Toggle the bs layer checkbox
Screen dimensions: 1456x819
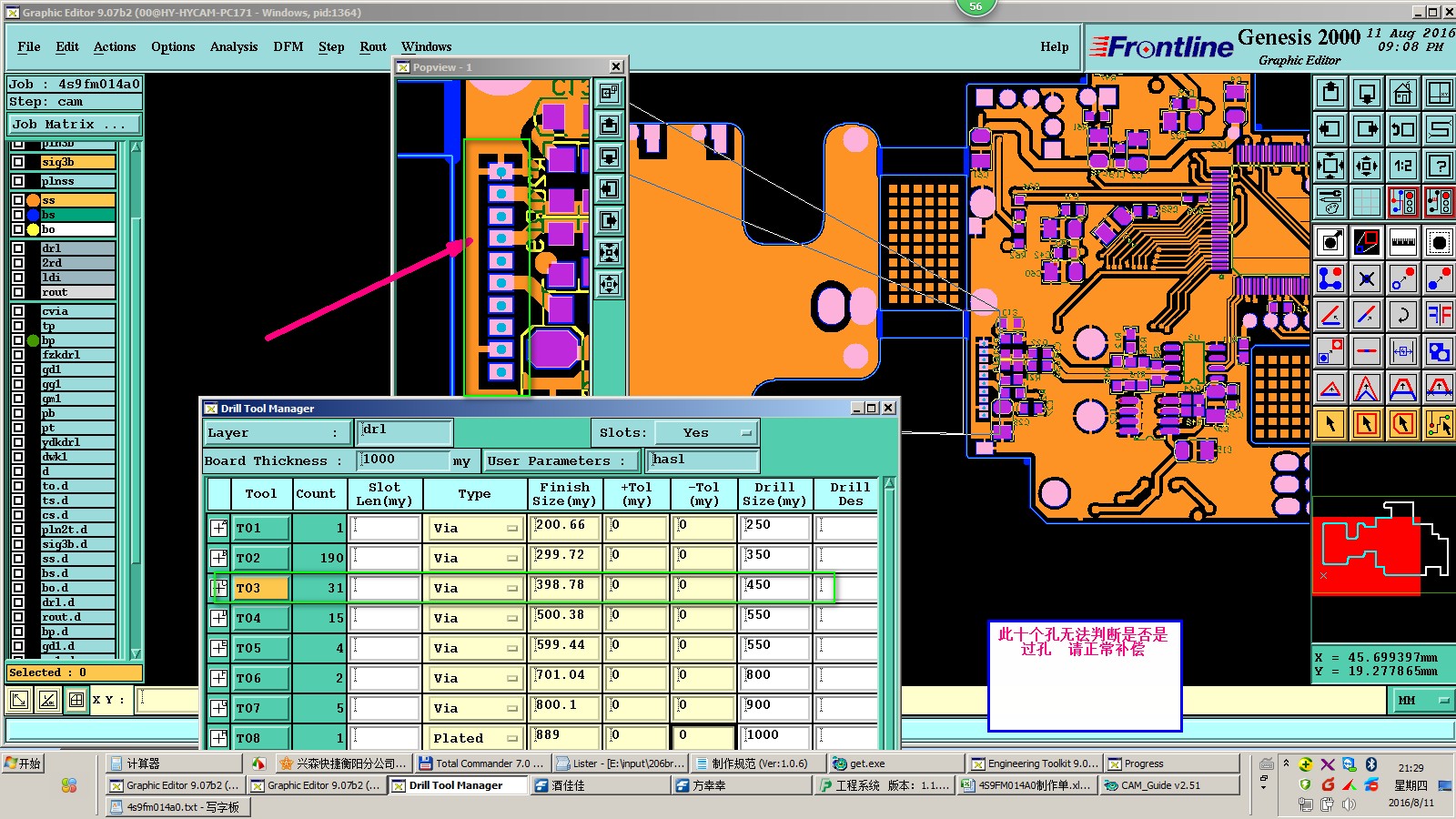18,215
